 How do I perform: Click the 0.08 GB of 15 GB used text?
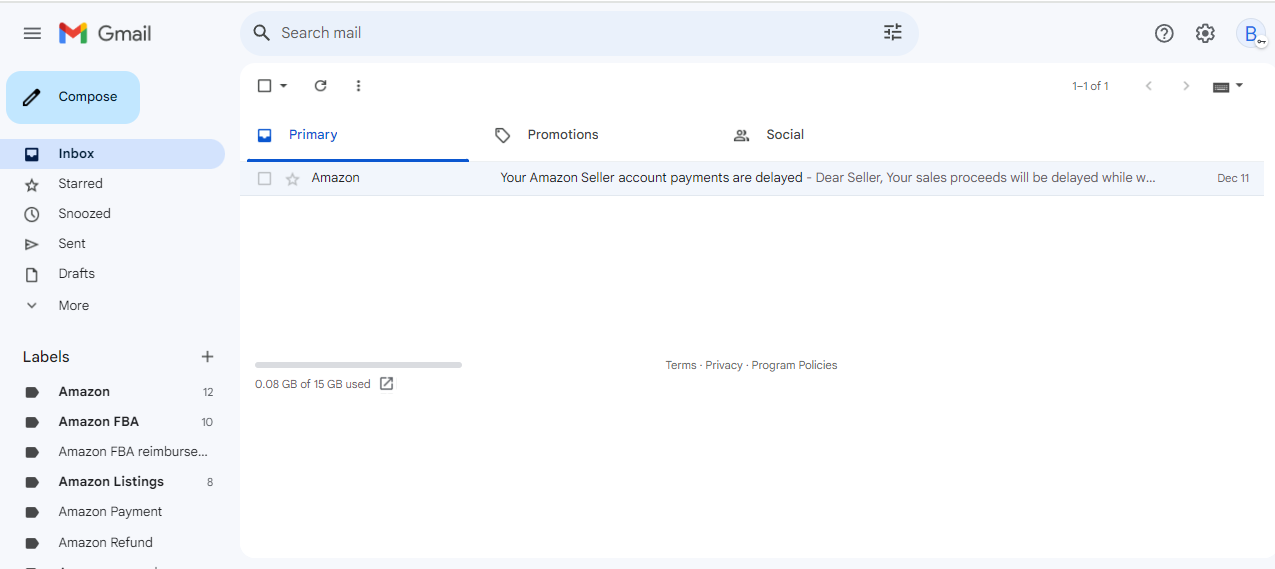[x=313, y=385]
